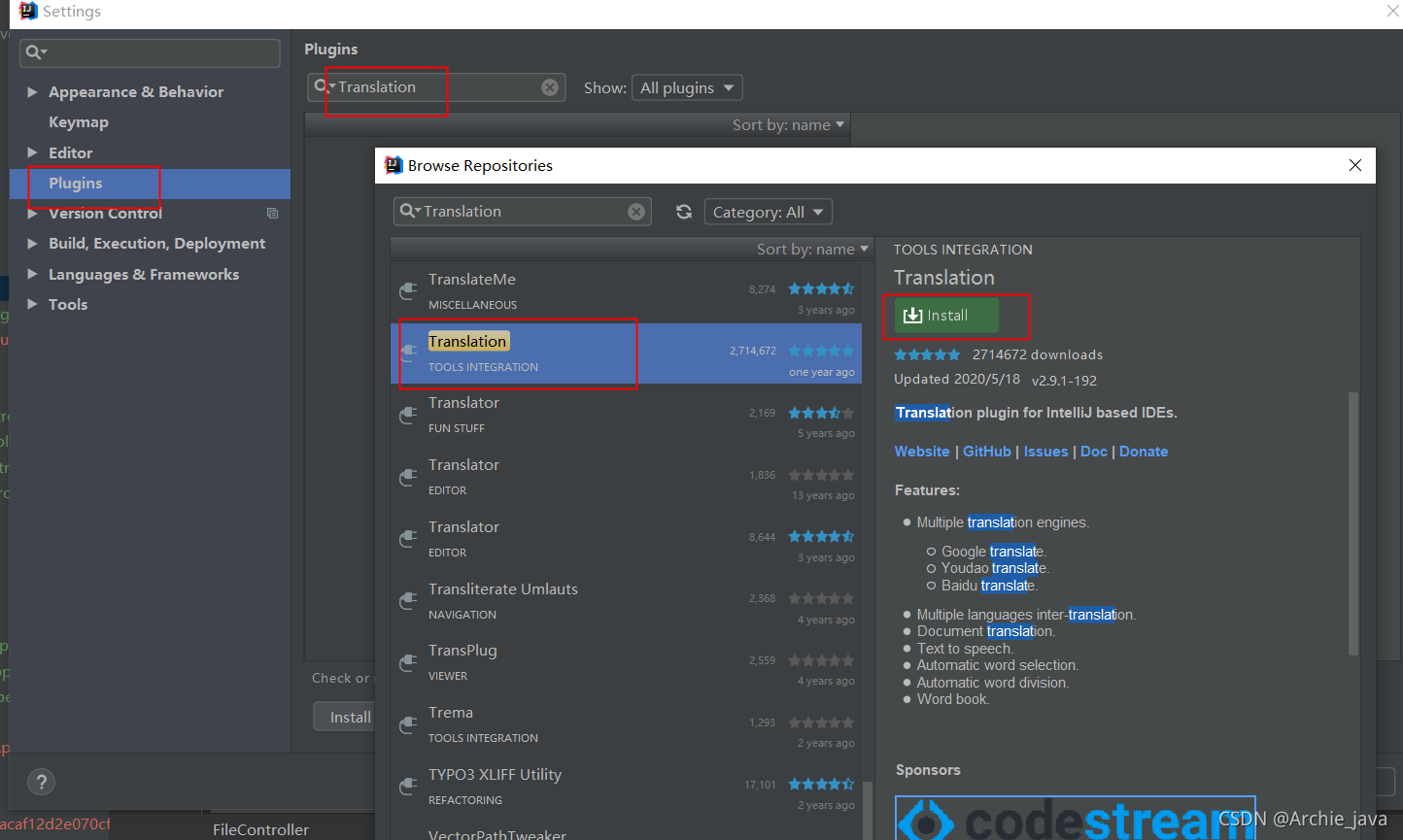The image size is (1403, 840).
Task: Install the Translation plugin
Action: pos(946,316)
